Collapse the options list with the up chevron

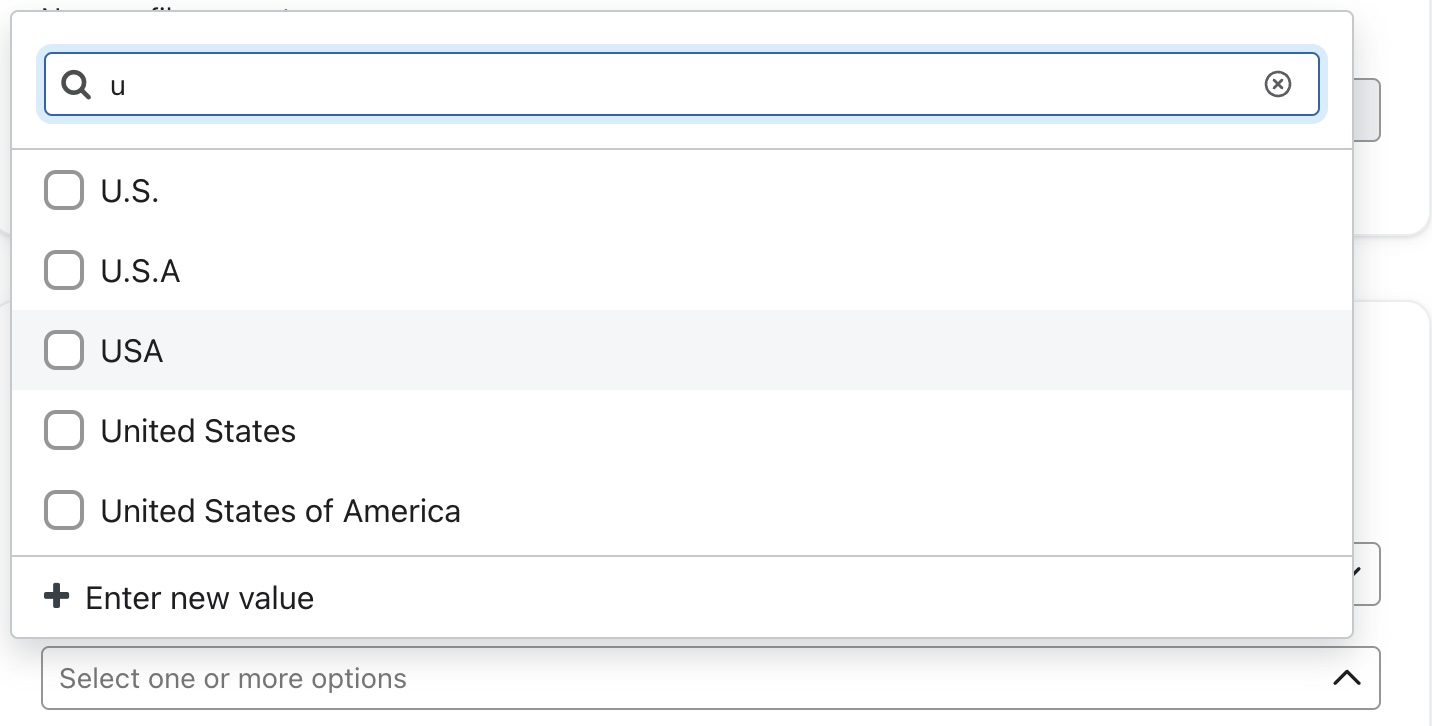pyautogui.click(x=1347, y=678)
